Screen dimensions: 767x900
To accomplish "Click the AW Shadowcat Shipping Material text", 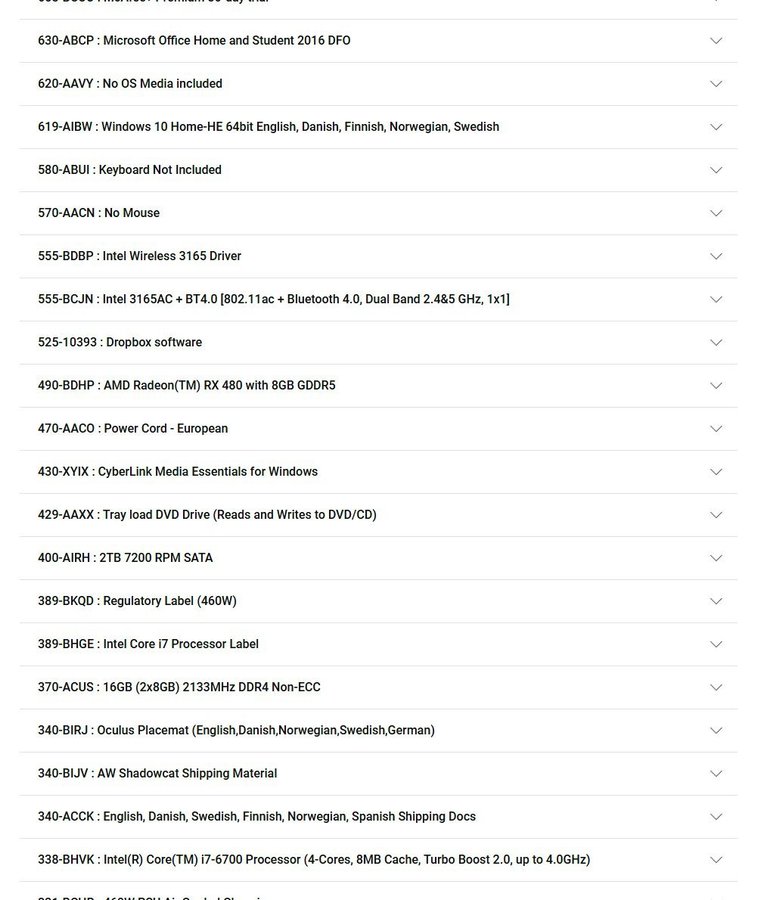I will coord(158,773).
